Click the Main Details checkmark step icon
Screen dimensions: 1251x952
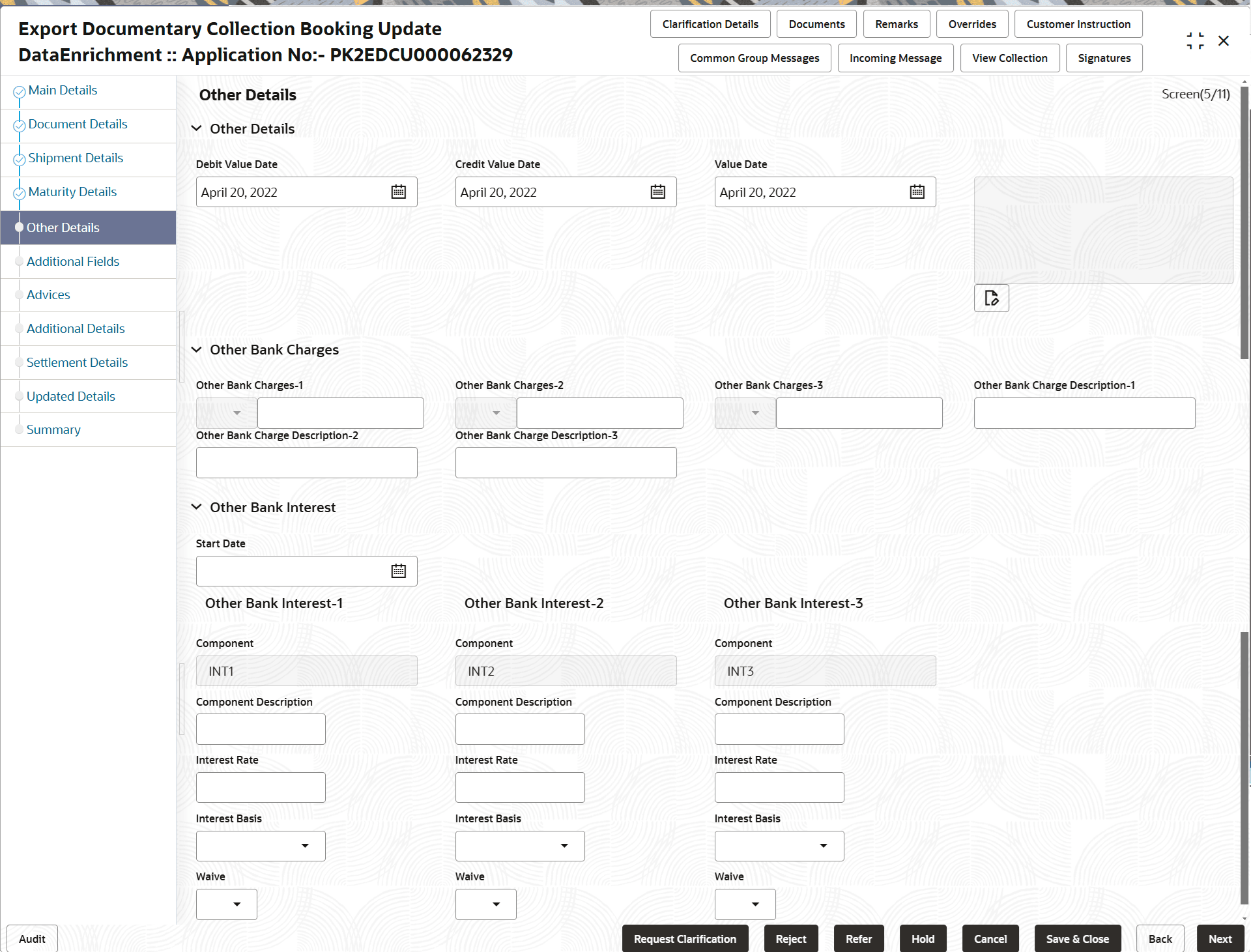[20, 92]
